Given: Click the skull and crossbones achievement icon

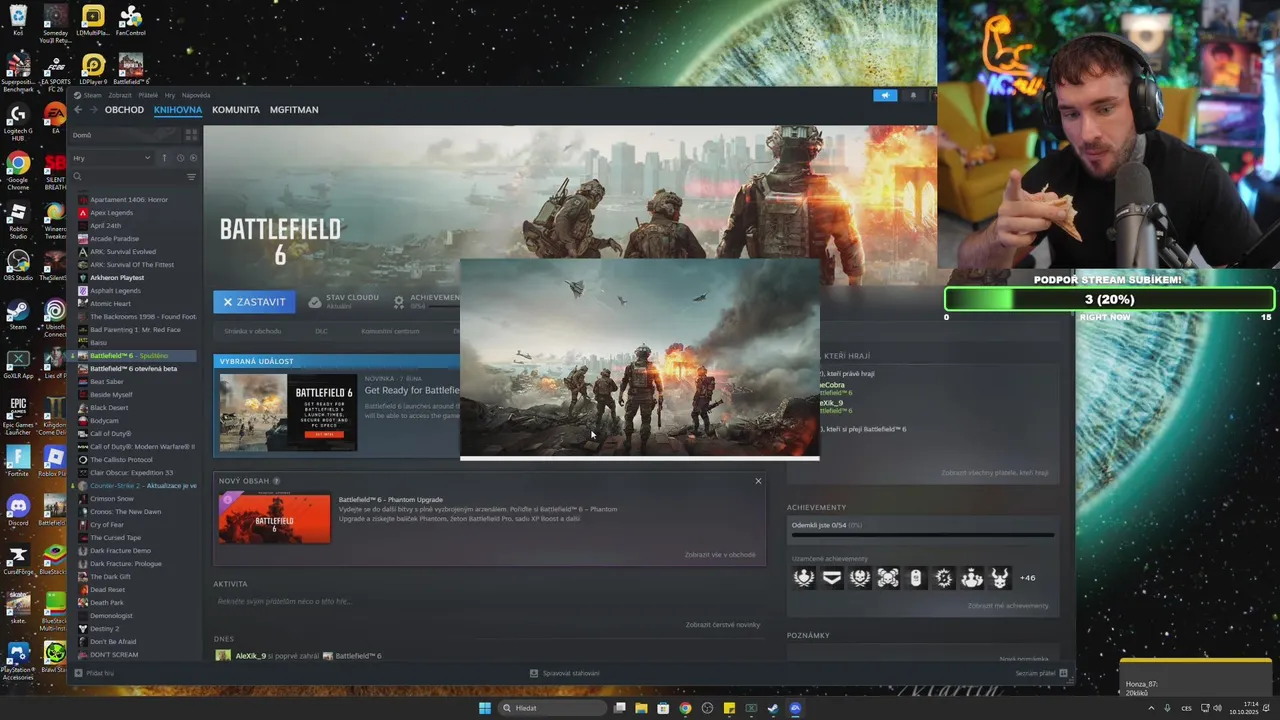Looking at the screenshot, I should (888, 578).
